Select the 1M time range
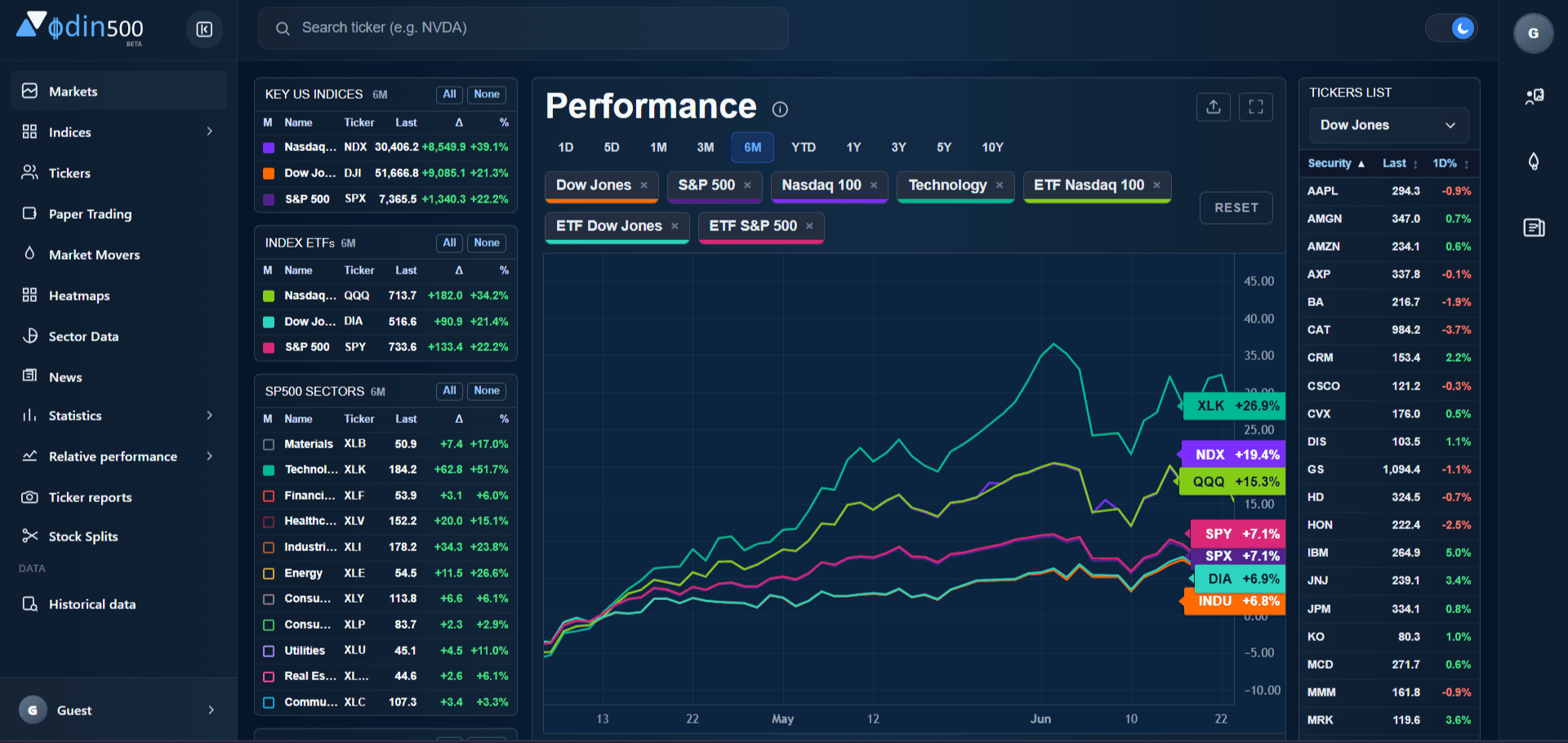Image resolution: width=1568 pixels, height=743 pixels. coord(658,147)
